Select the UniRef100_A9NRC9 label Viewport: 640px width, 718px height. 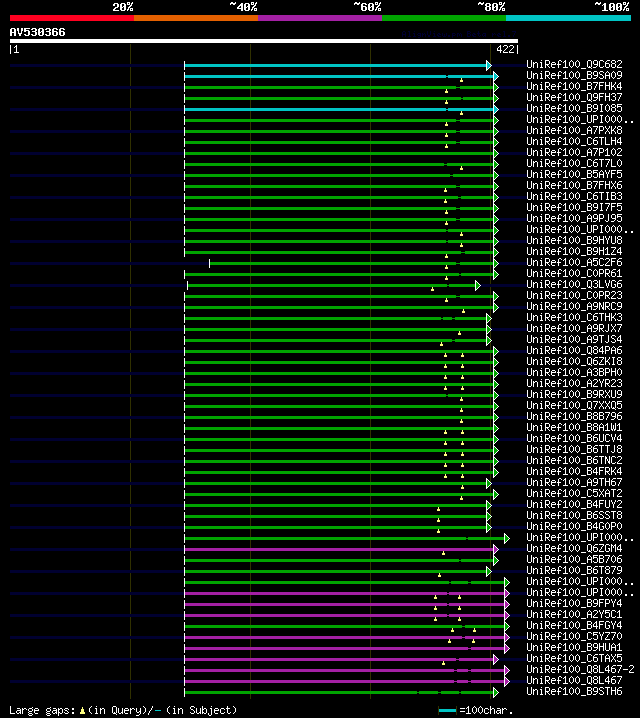pyautogui.click(x=574, y=306)
